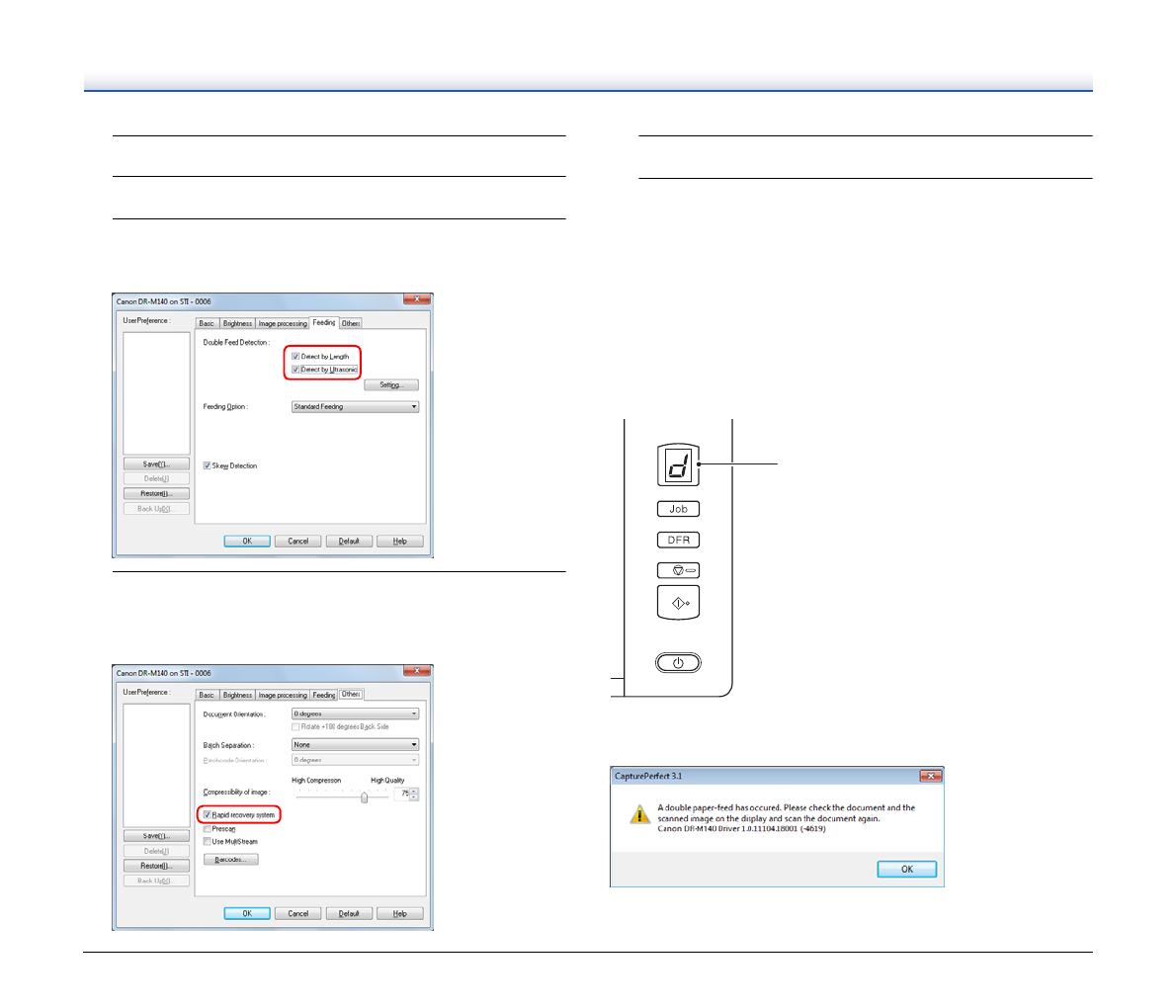Click the Compressibility of image slider handle
Image resolution: width=1176 pixels, height=1008 pixels.
pos(364,798)
